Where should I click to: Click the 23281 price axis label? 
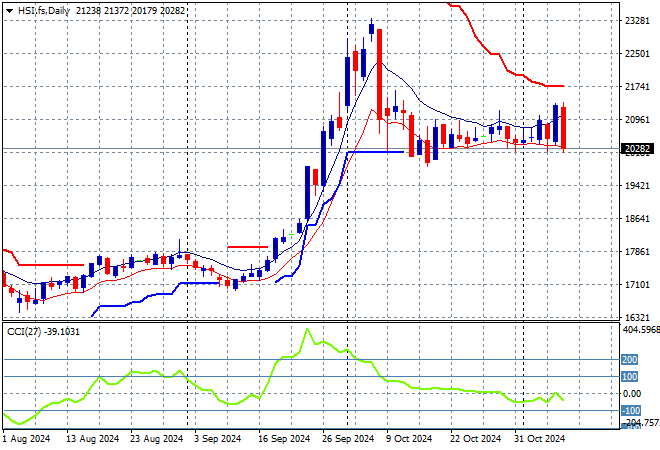click(x=637, y=21)
